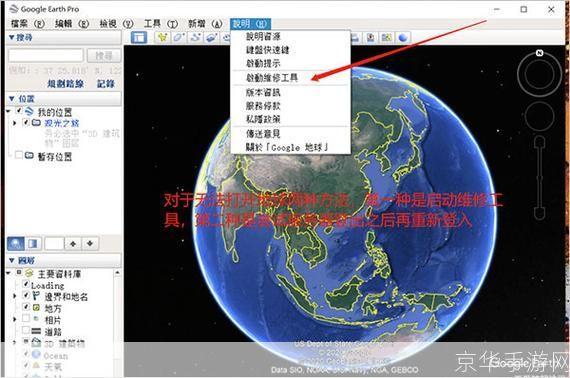Click the 相片 layer icon
Image resolution: width=570 pixels, height=378 pixels.
point(36,319)
